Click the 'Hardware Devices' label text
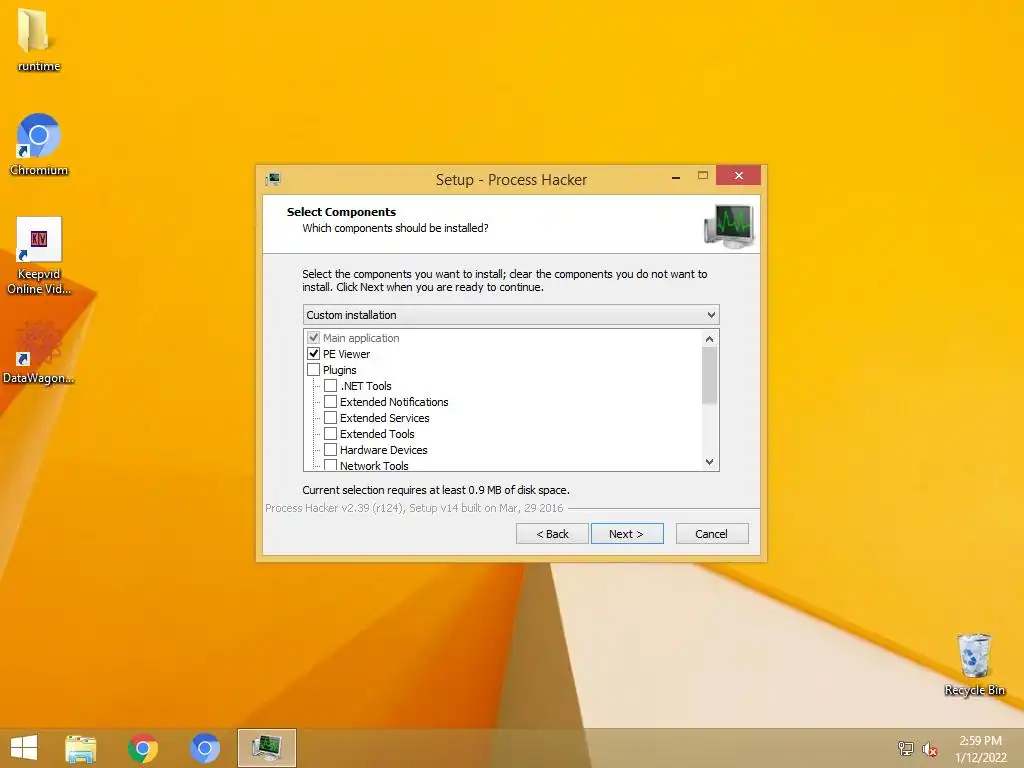This screenshot has height=768, width=1024. click(x=383, y=450)
